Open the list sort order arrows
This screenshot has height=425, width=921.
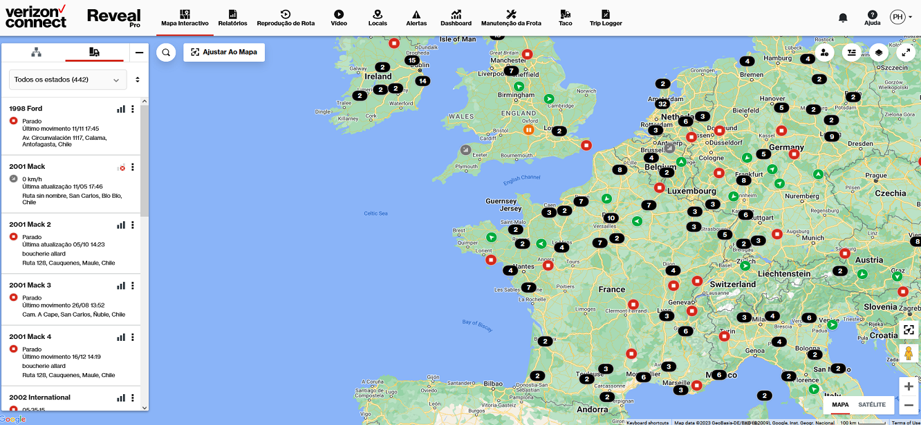coord(137,79)
